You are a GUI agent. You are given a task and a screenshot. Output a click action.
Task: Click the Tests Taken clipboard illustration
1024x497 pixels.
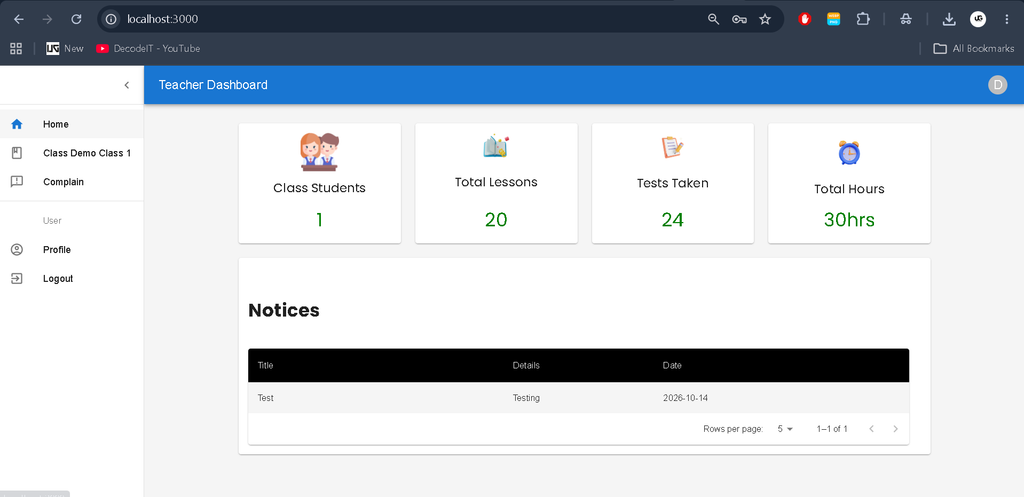(x=673, y=147)
